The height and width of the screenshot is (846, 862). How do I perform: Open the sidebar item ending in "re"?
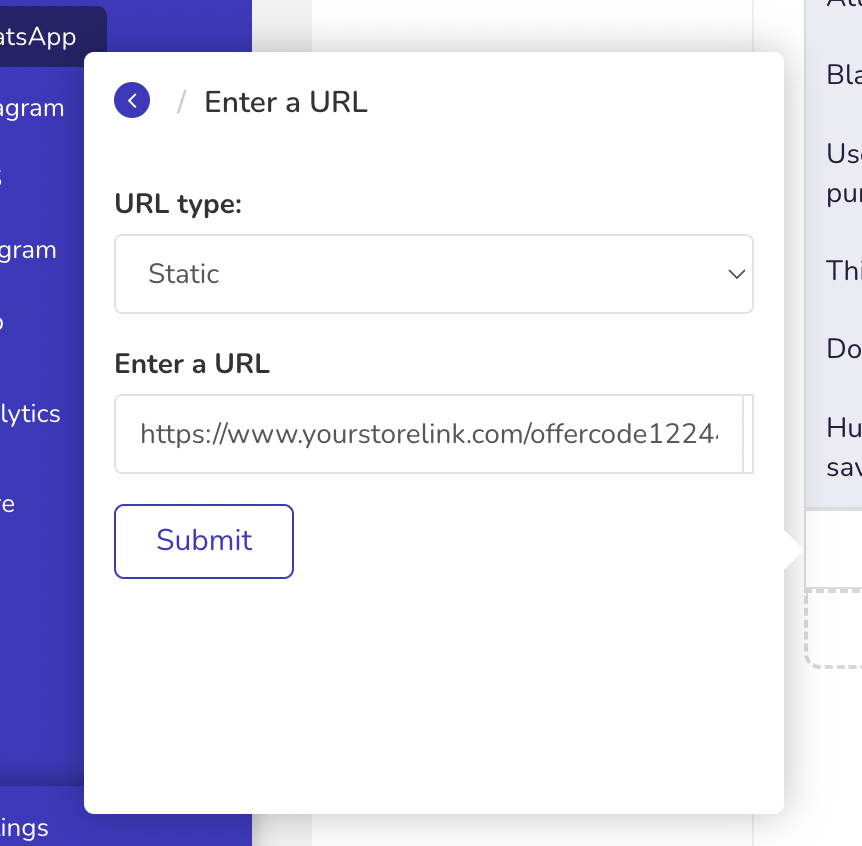pos(7,504)
